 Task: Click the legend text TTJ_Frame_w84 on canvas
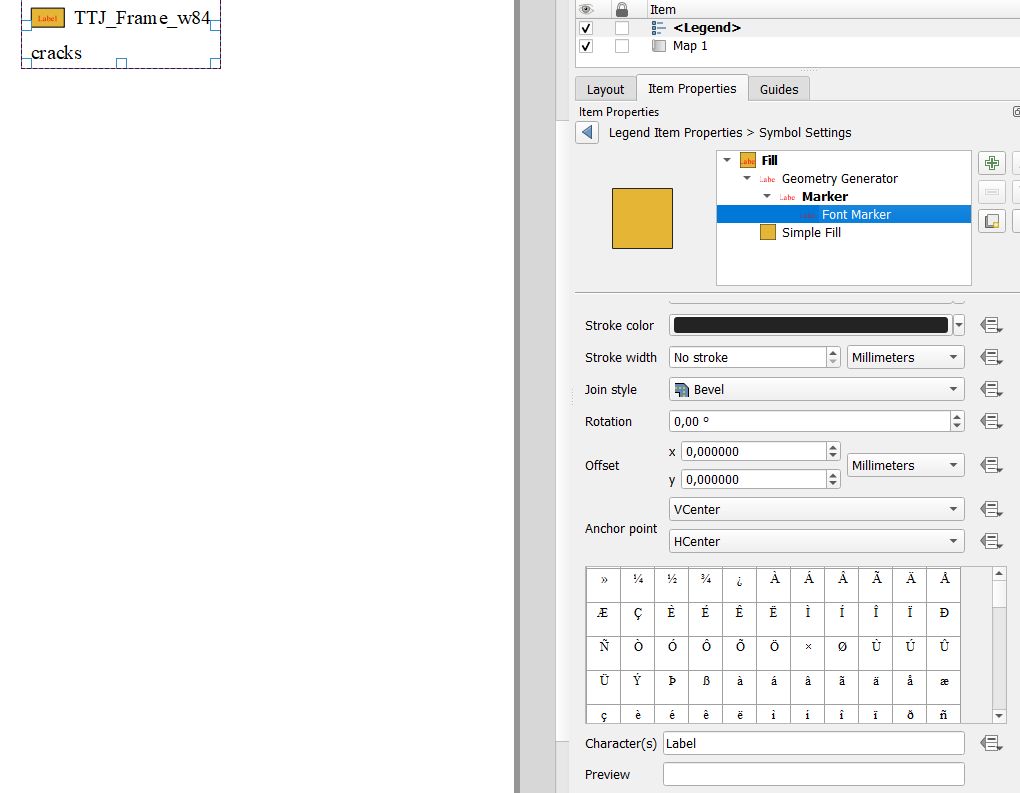[142, 18]
